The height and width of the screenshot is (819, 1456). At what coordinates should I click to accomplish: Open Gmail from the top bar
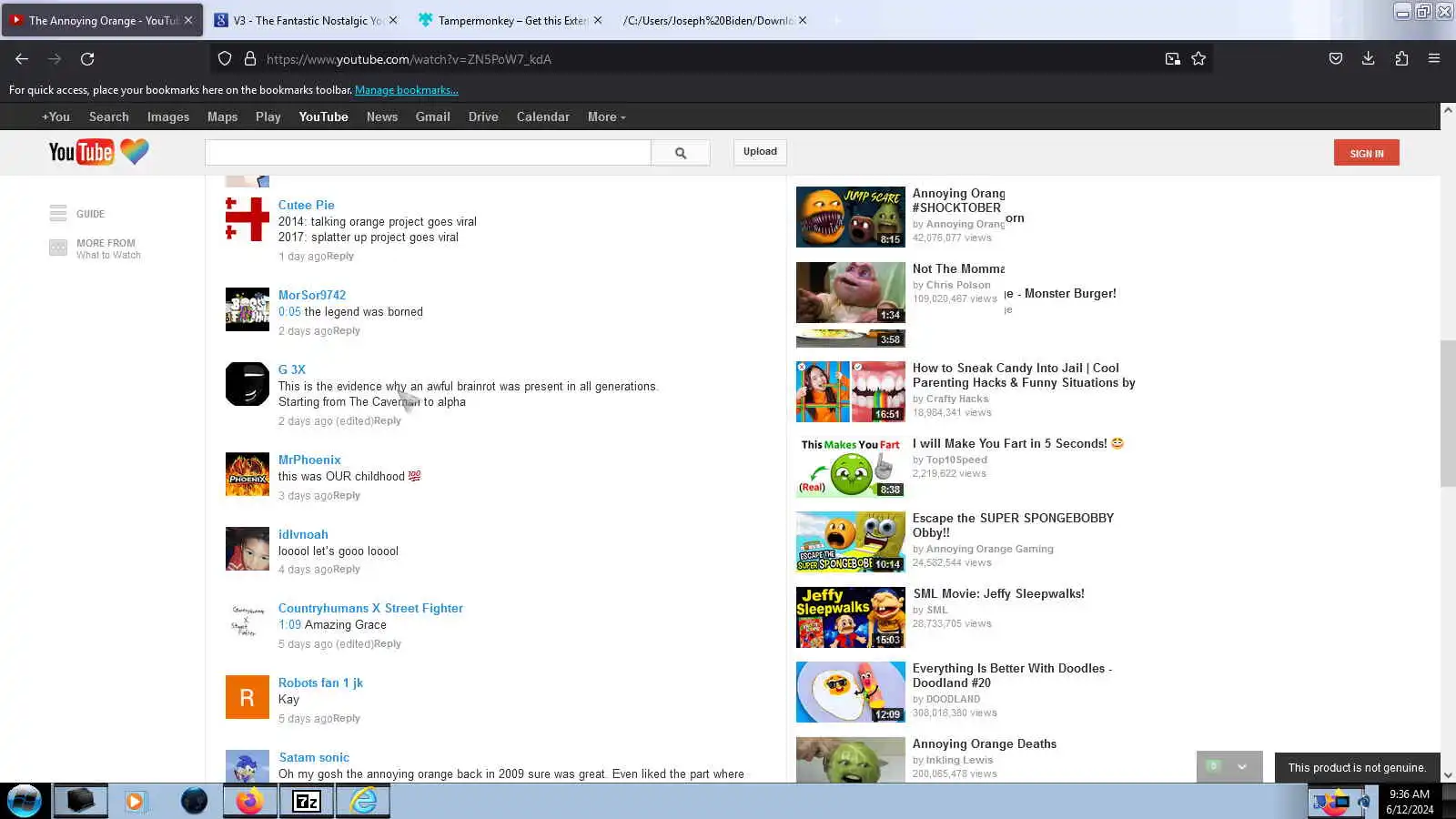[x=433, y=116]
